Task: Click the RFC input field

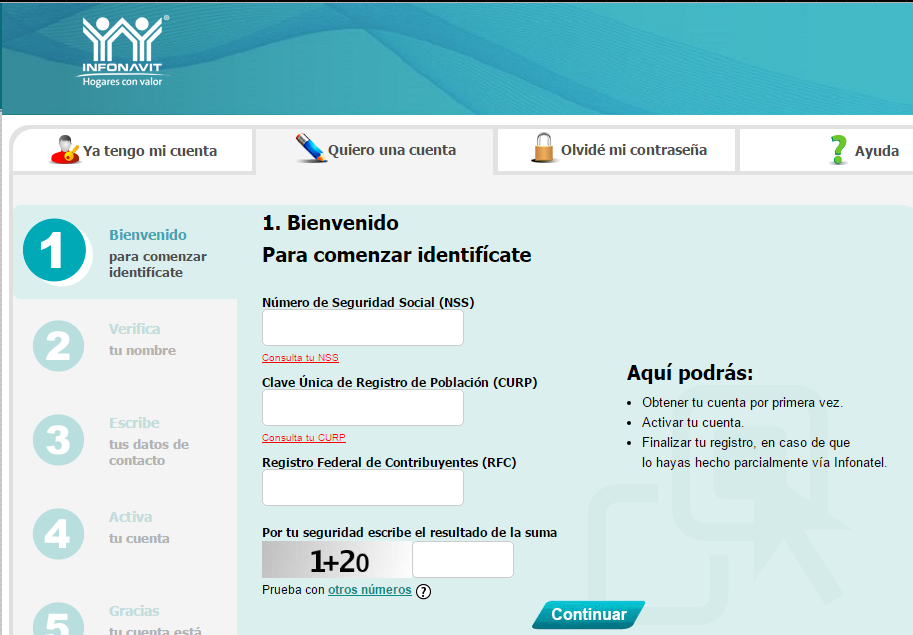Action: tap(362, 487)
